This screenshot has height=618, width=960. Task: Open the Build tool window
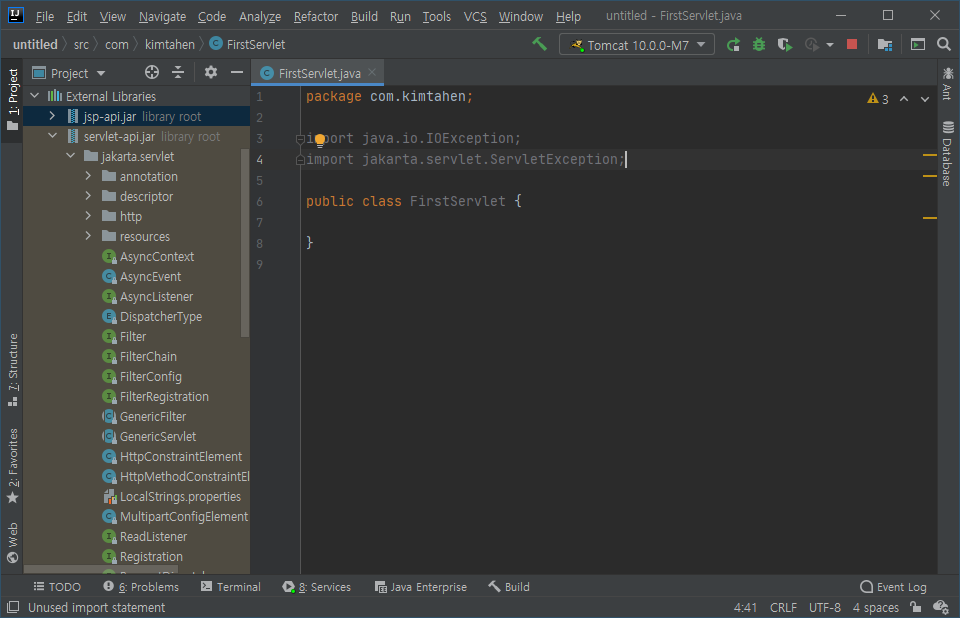[509, 587]
